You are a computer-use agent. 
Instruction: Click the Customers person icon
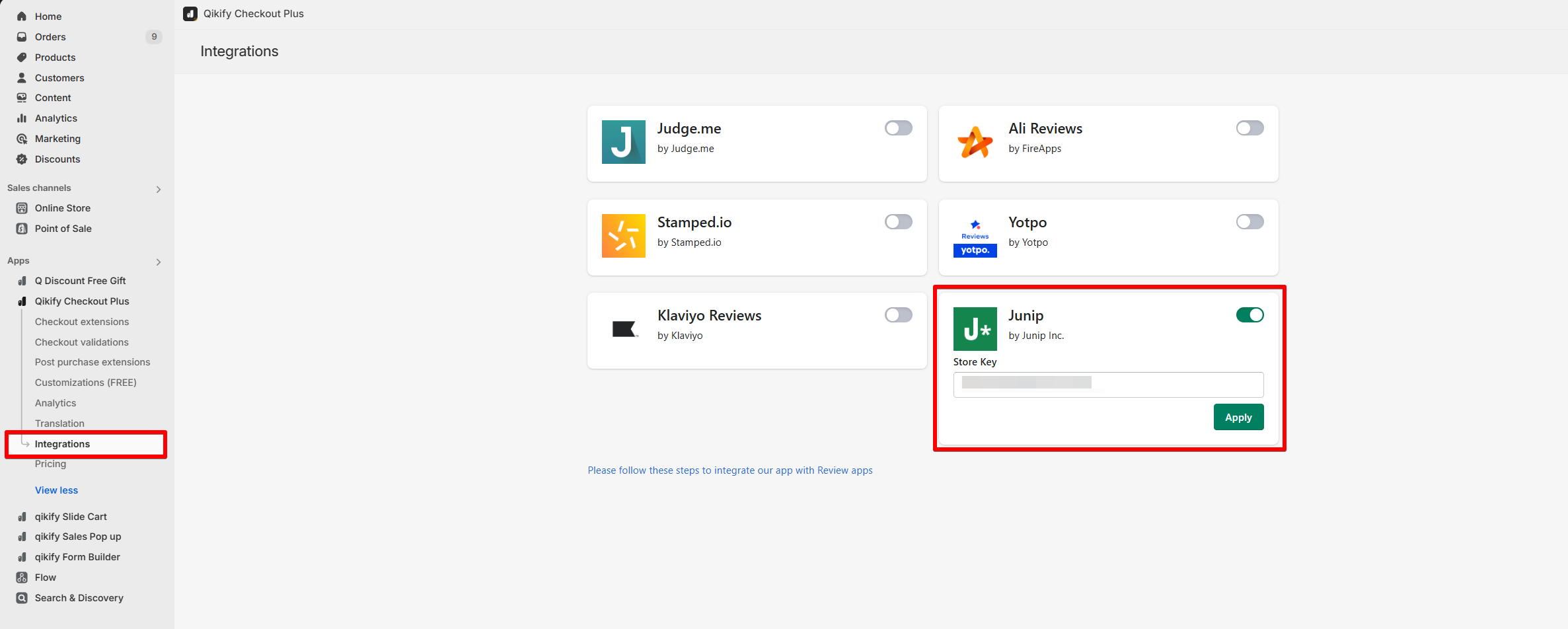click(x=22, y=78)
